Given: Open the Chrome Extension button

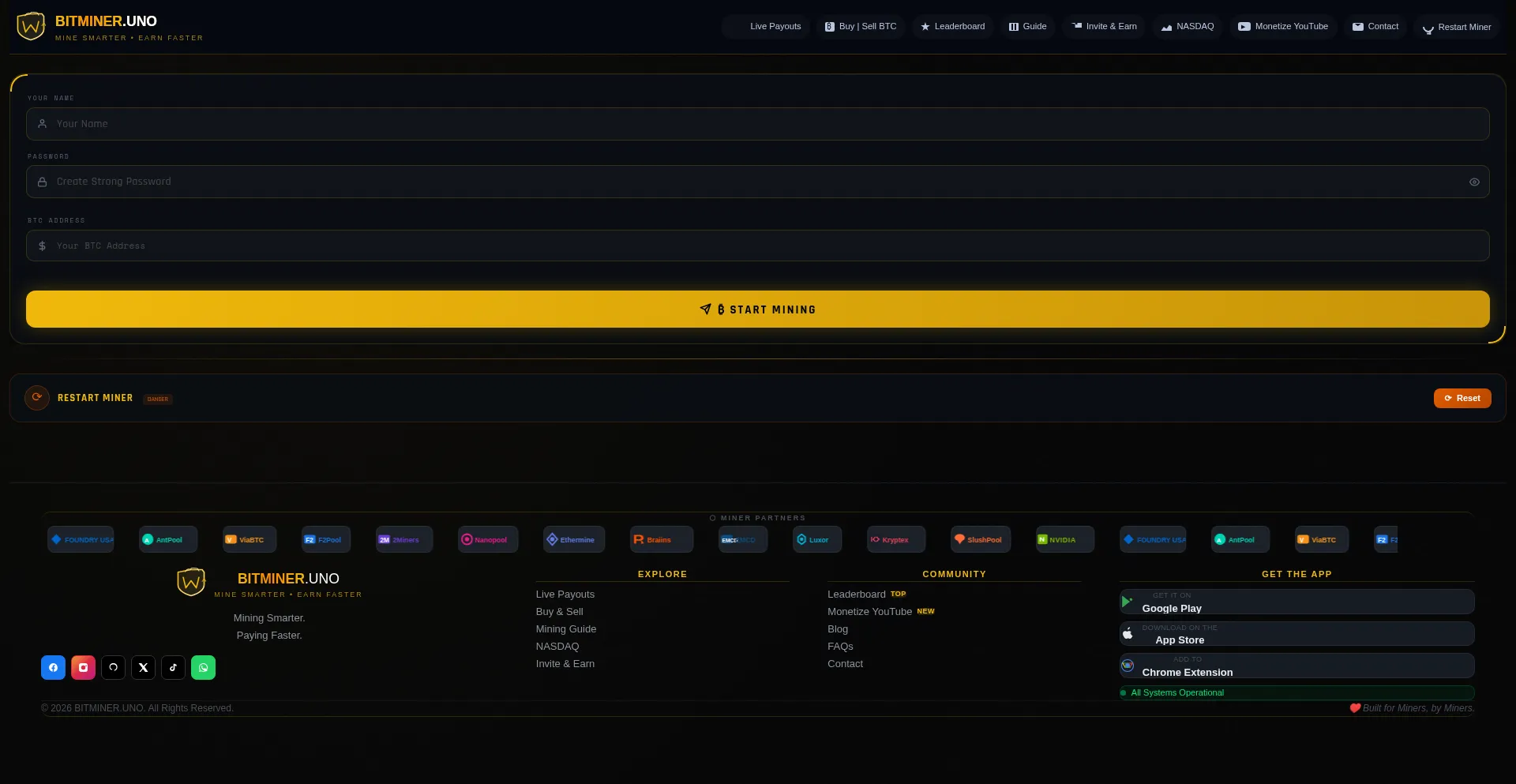Looking at the screenshot, I should (1296, 666).
